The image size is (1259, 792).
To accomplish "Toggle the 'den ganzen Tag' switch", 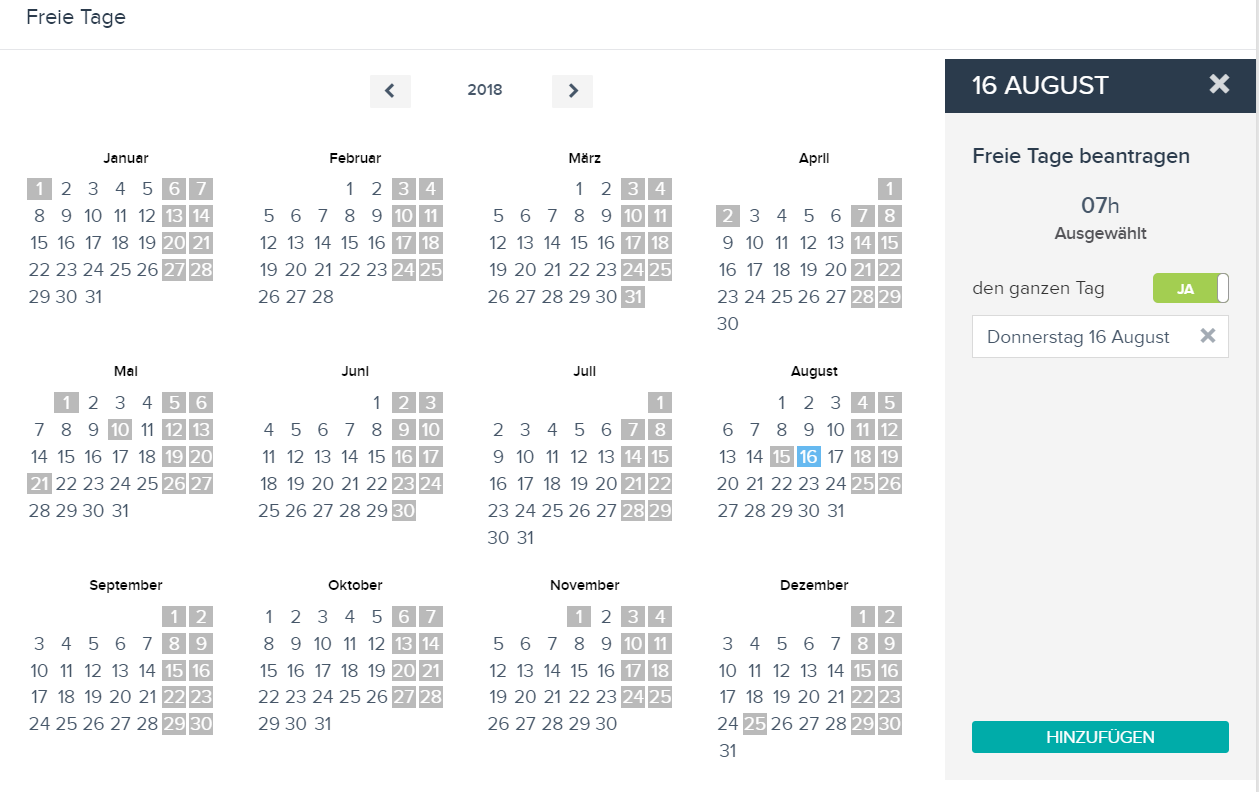I will click(1190, 288).
